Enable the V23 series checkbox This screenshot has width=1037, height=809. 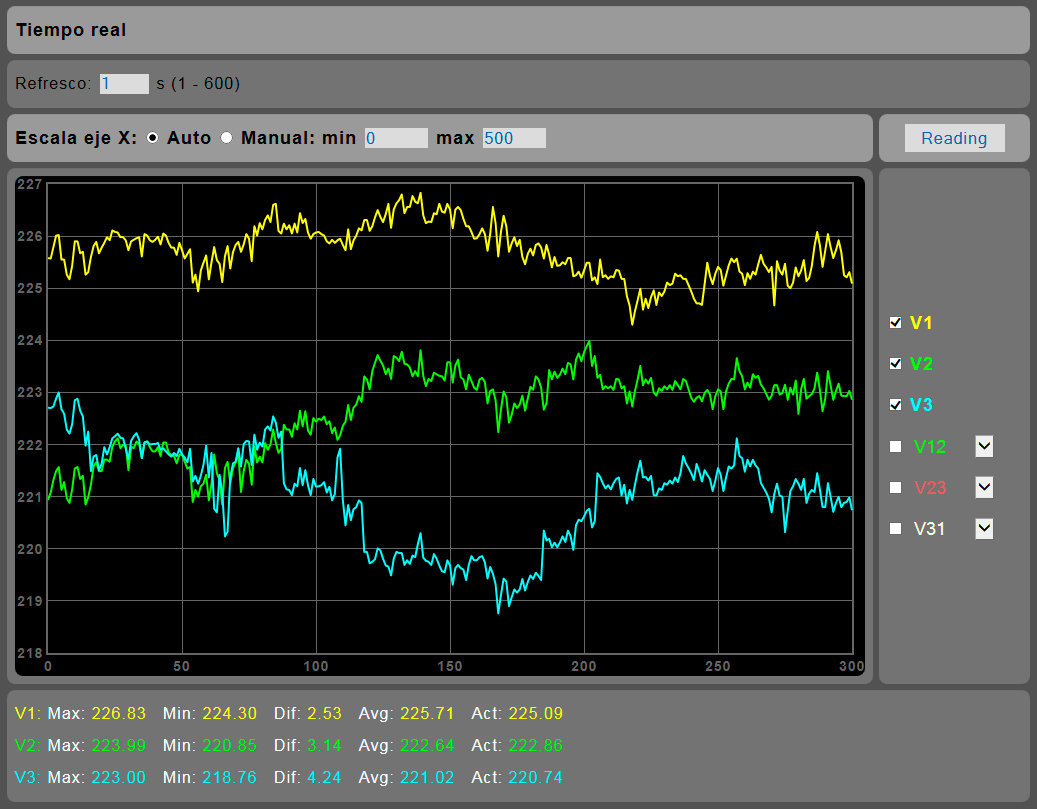895,488
